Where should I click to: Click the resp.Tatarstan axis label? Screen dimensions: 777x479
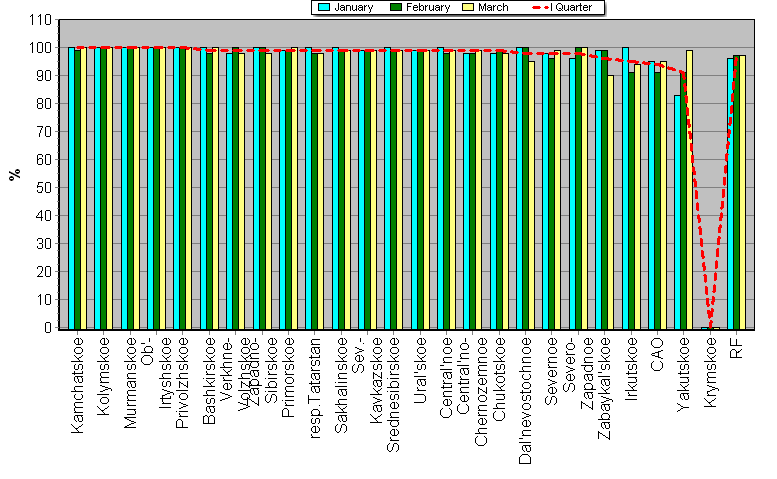(314, 388)
